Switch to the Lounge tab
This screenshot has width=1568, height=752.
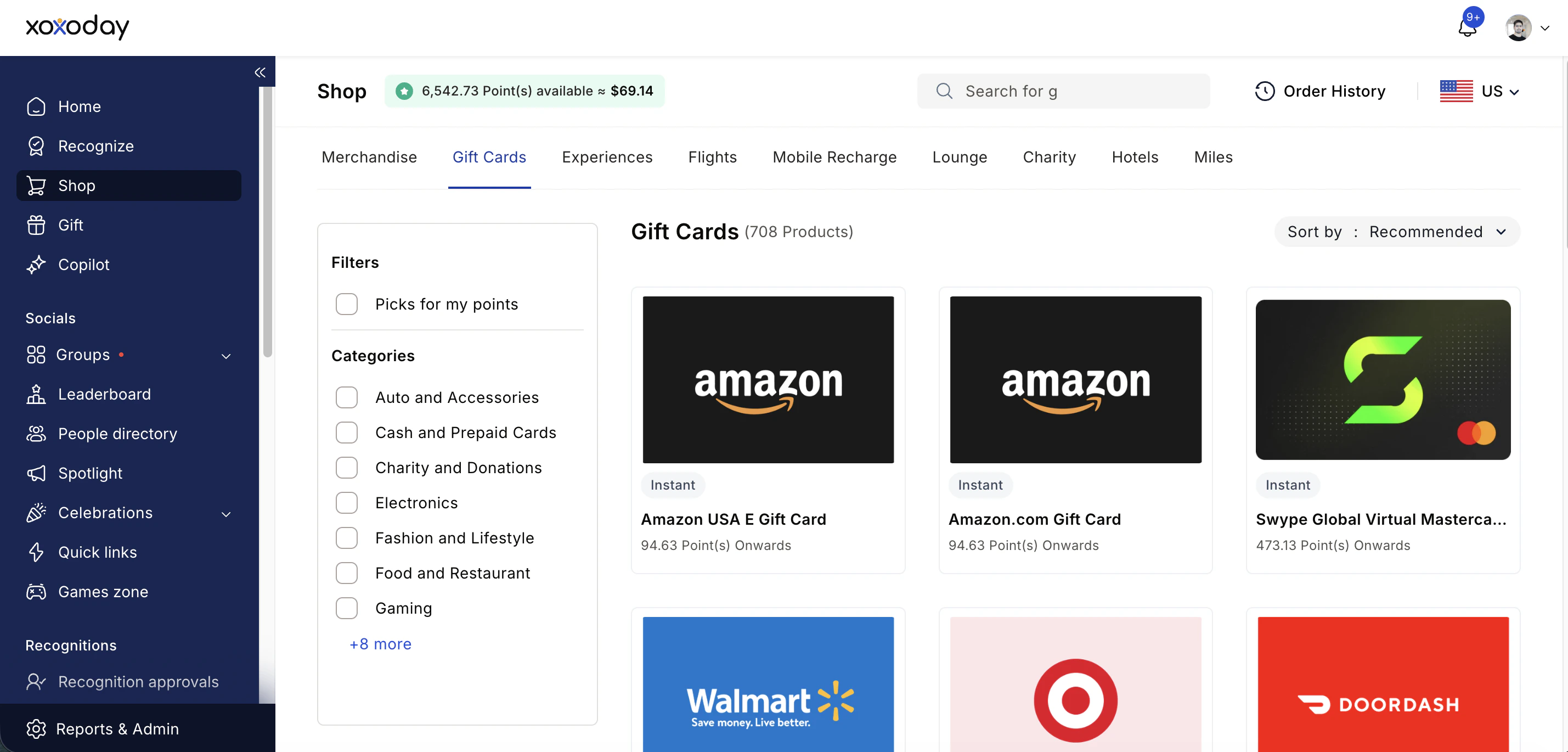point(960,157)
